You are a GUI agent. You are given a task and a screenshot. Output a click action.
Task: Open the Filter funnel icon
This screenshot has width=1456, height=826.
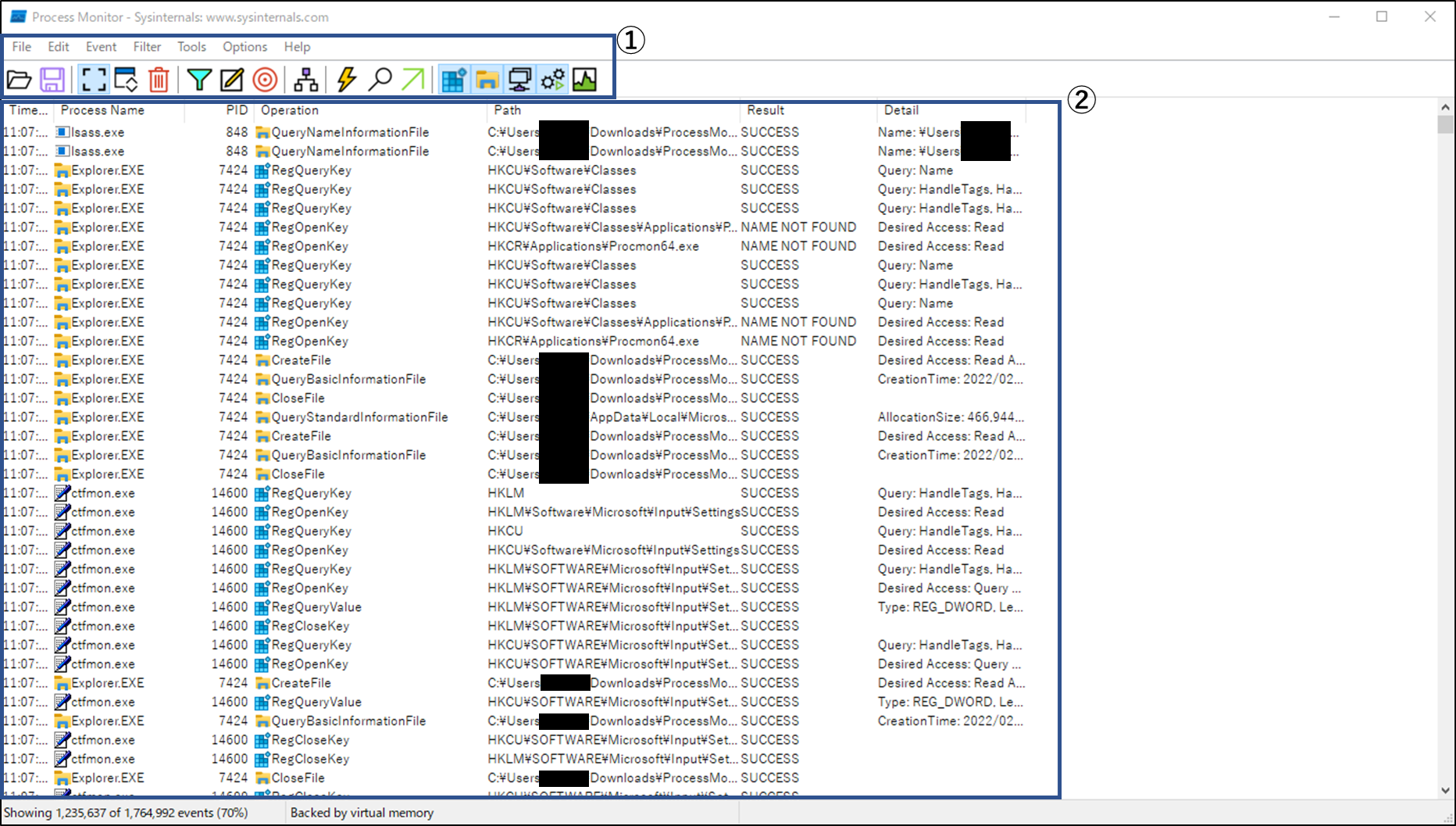199,80
